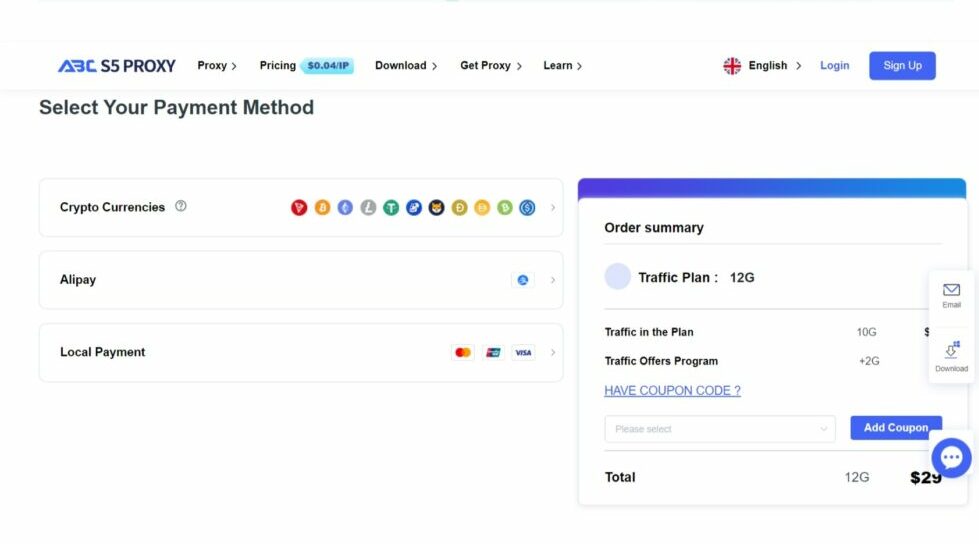Expand the Crypto Currencies payment option

(x=553, y=208)
